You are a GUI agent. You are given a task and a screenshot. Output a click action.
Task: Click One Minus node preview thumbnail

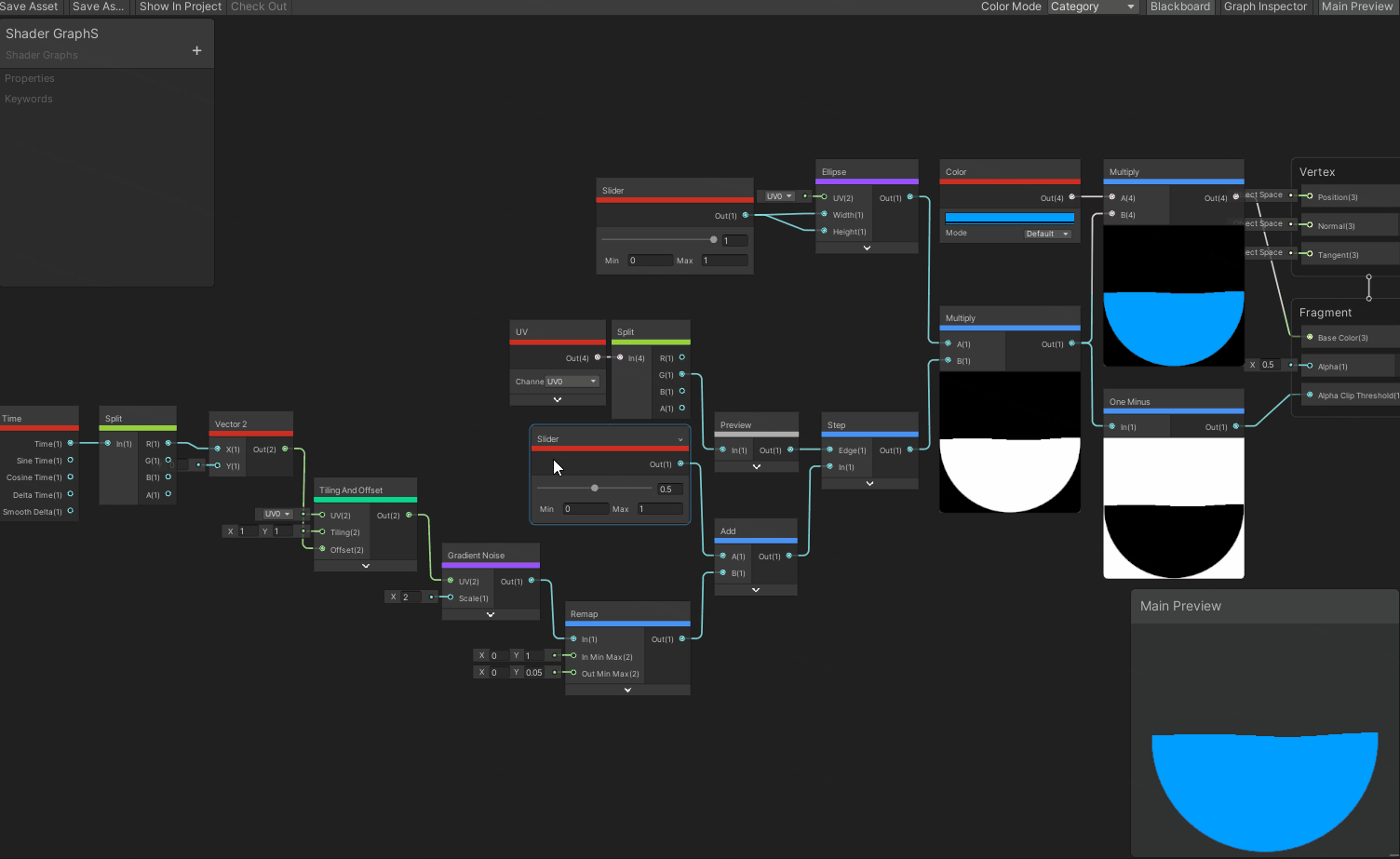coord(1174,508)
